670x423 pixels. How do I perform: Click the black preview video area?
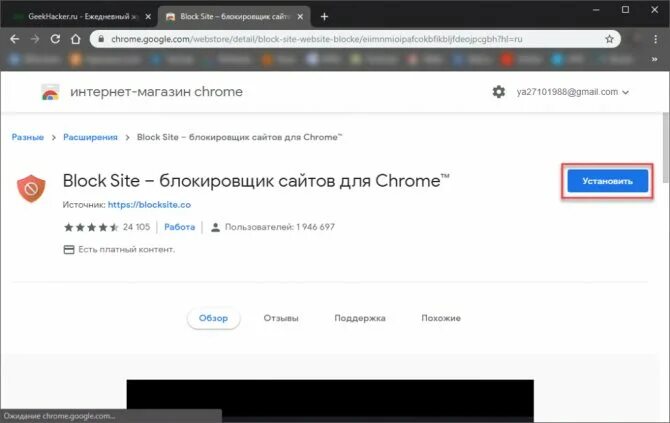(x=330, y=399)
